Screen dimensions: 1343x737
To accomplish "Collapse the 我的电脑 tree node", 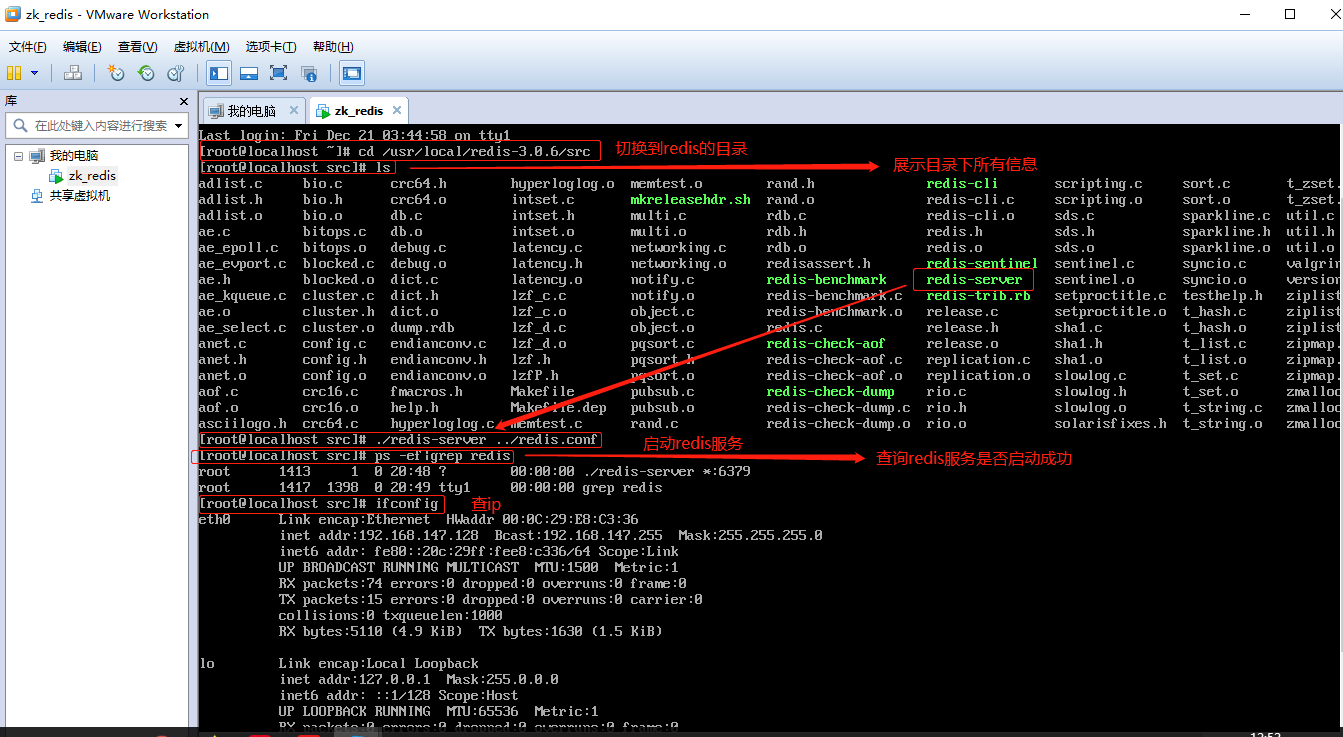I will pos(17,156).
